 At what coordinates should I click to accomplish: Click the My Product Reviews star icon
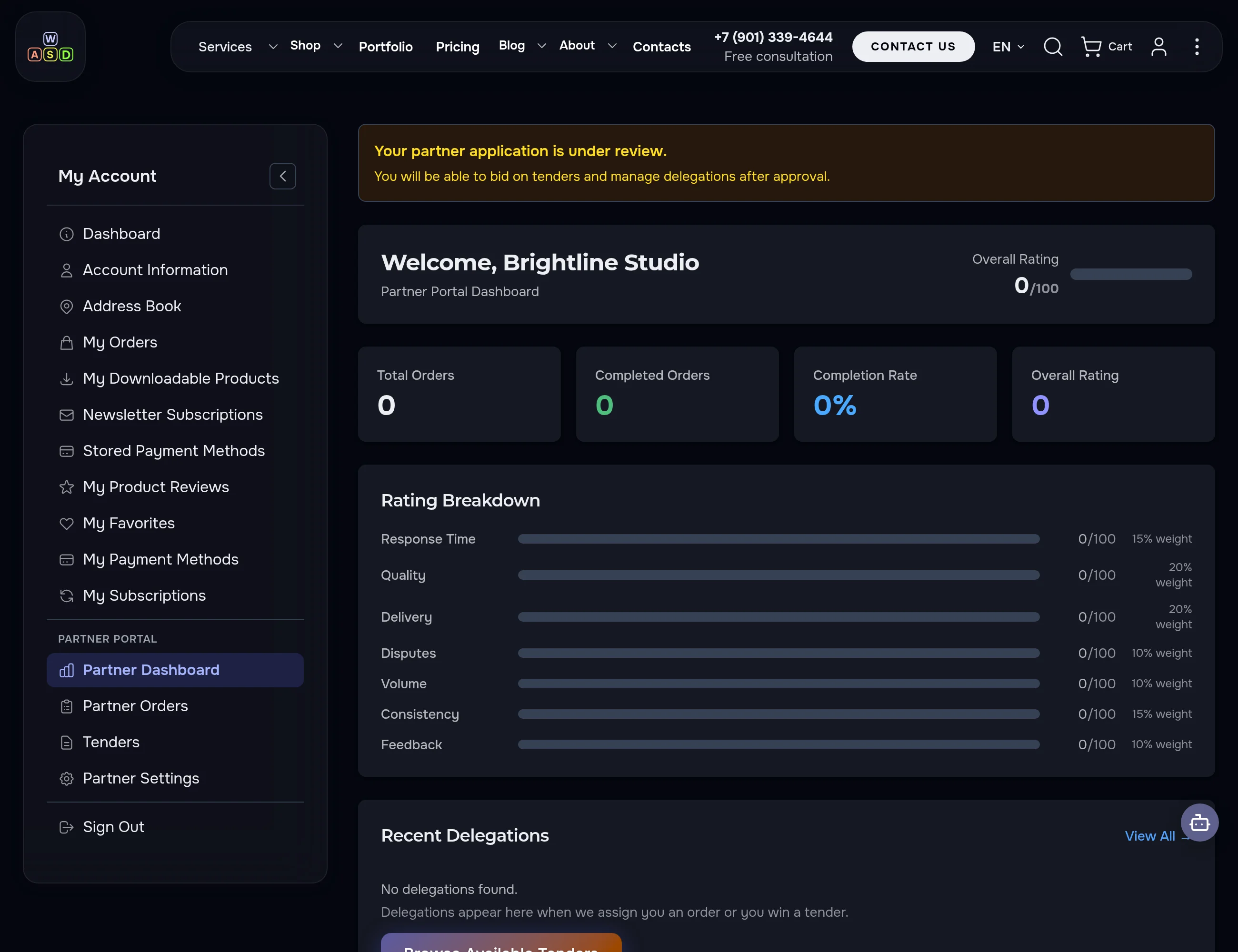coord(66,487)
